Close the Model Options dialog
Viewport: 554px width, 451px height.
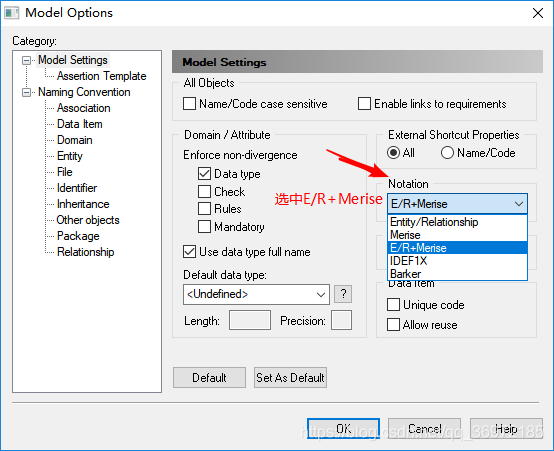coord(538,13)
